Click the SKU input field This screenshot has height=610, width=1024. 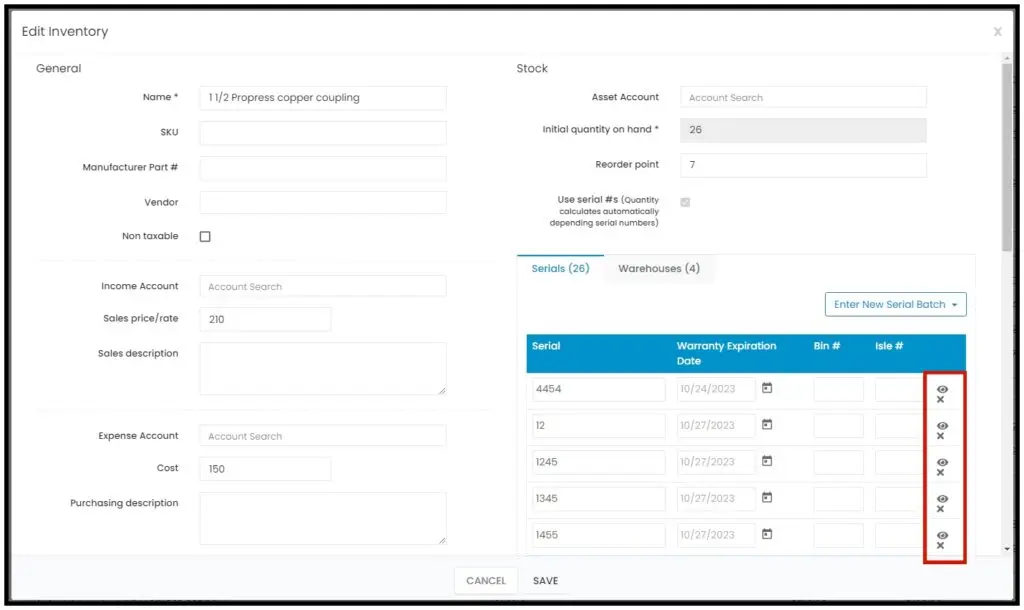pyautogui.click(x=323, y=133)
